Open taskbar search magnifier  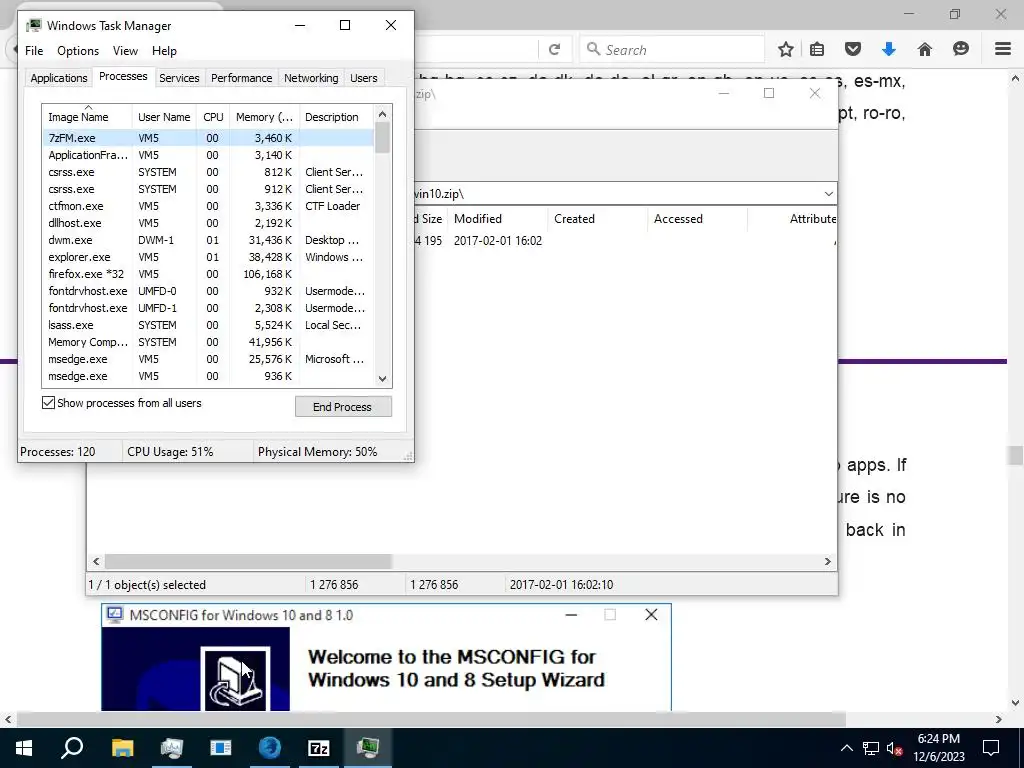pos(72,748)
